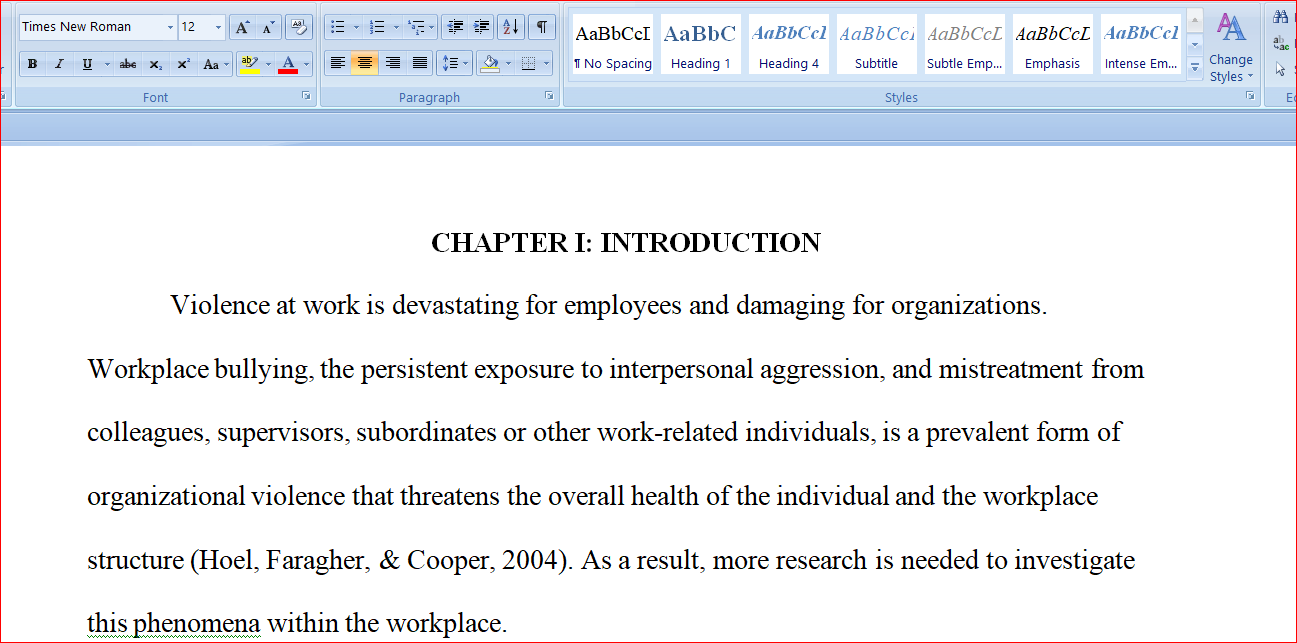Click the word "Workplace" starting line two
1297x643 pixels.
click(148, 370)
